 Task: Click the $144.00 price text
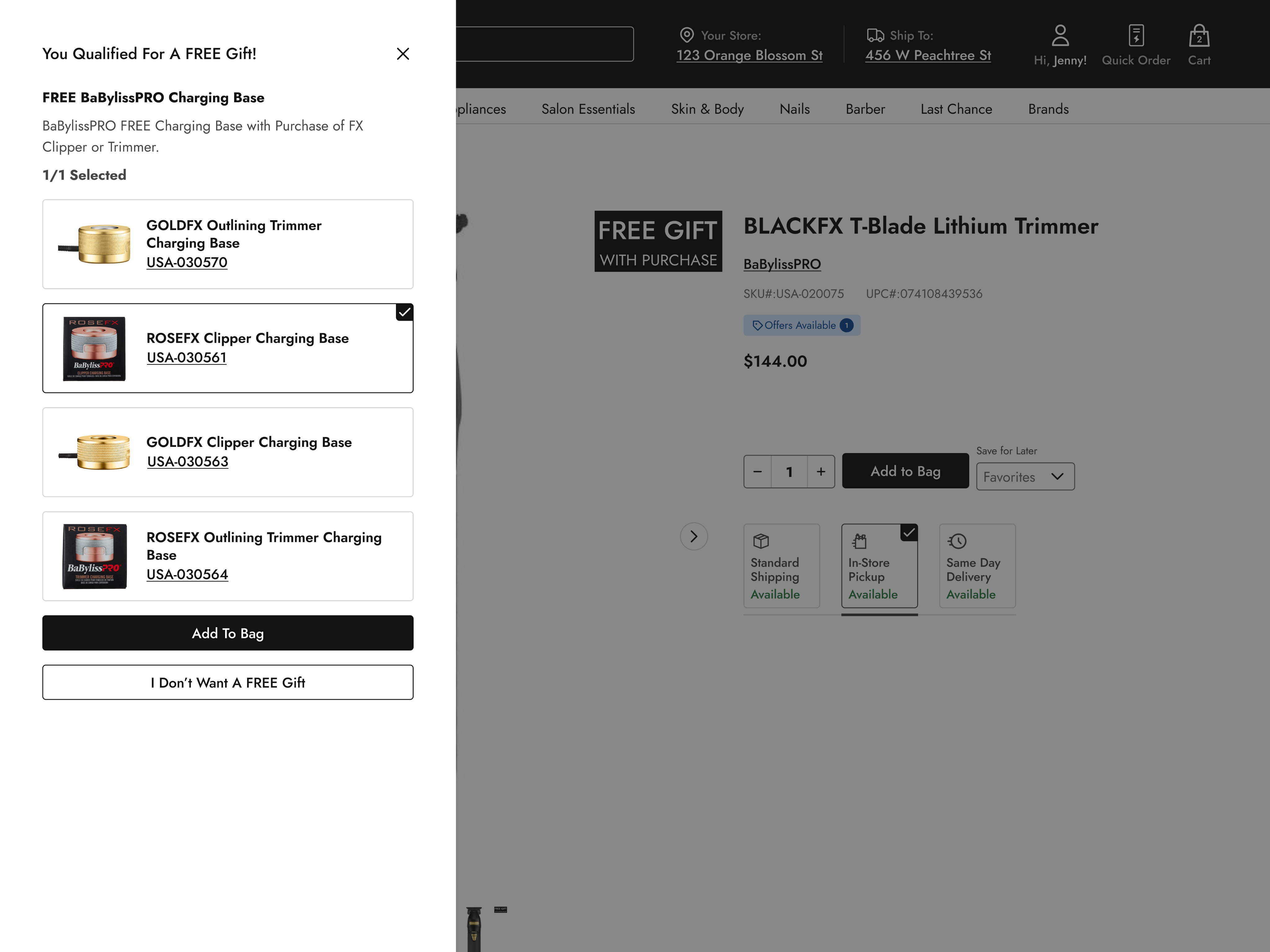click(775, 361)
